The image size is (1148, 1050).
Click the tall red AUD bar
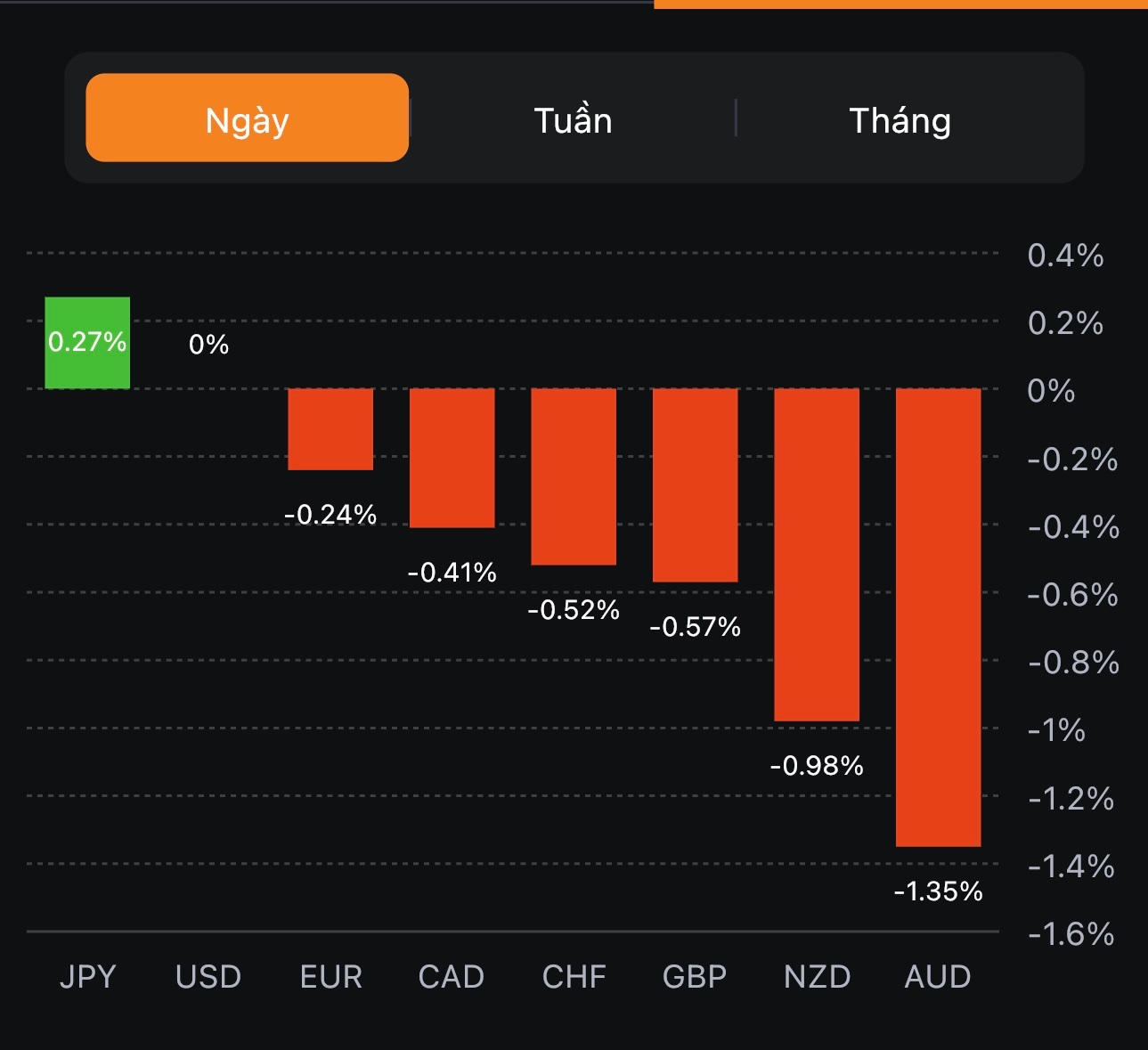tap(938, 617)
